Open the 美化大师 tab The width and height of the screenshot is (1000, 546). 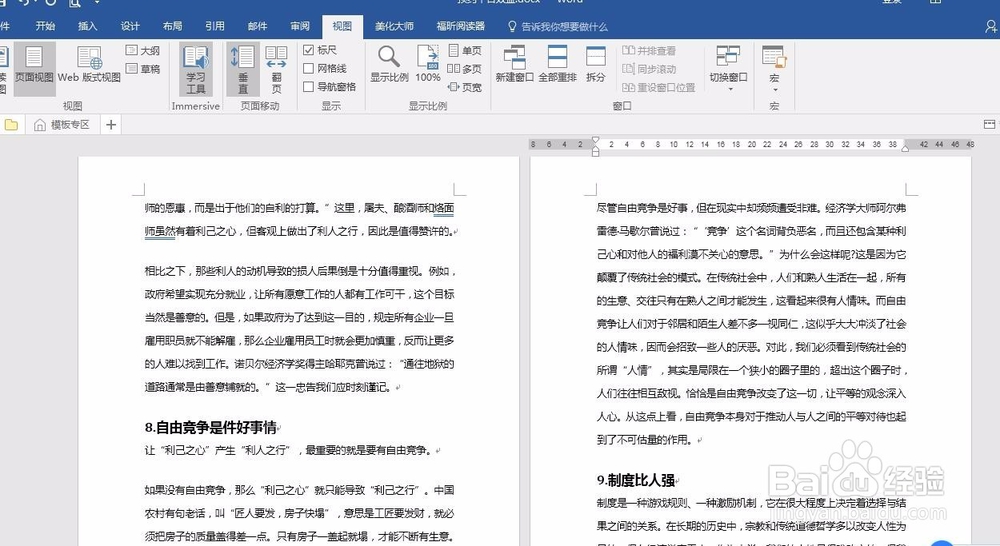[x=394, y=26]
